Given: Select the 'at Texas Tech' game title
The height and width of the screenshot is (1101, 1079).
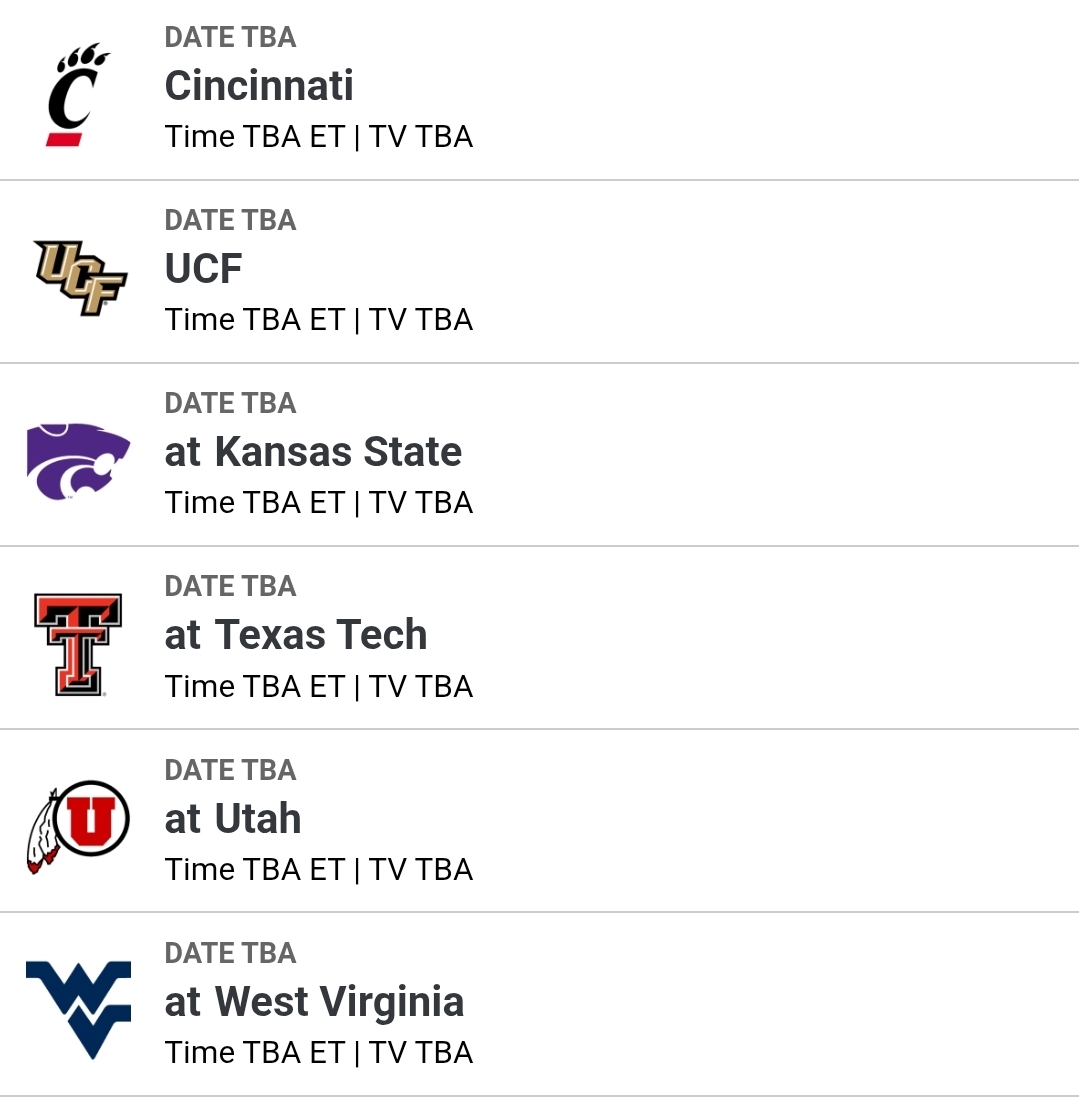Looking at the screenshot, I should pos(296,635).
